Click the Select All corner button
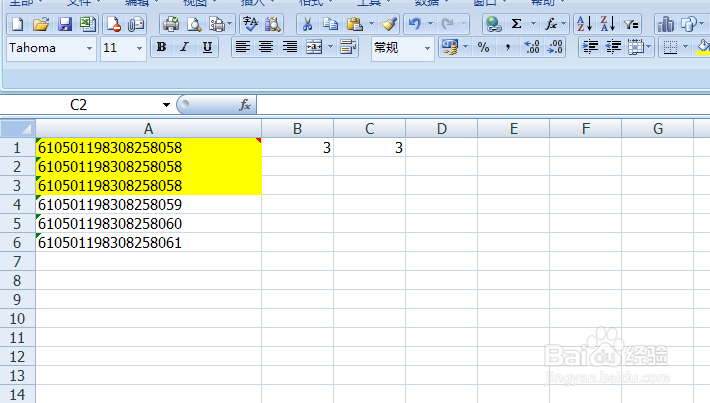Image resolution: width=710 pixels, height=403 pixels. point(18,129)
